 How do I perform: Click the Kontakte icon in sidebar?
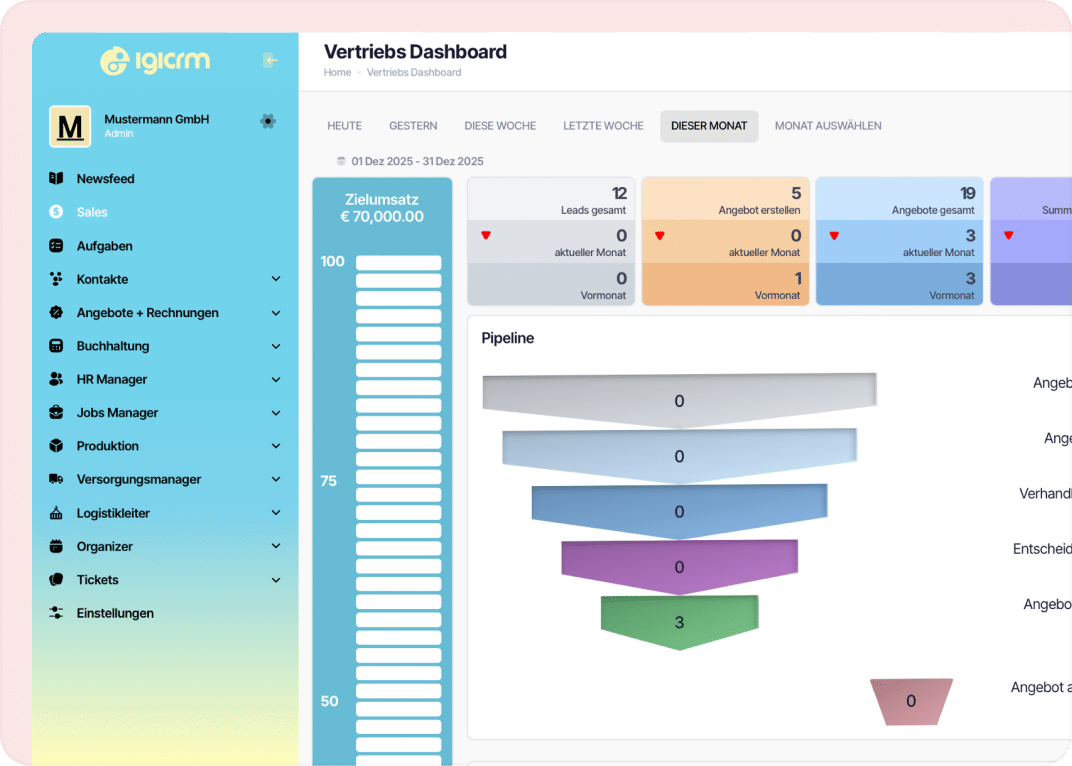(x=56, y=279)
